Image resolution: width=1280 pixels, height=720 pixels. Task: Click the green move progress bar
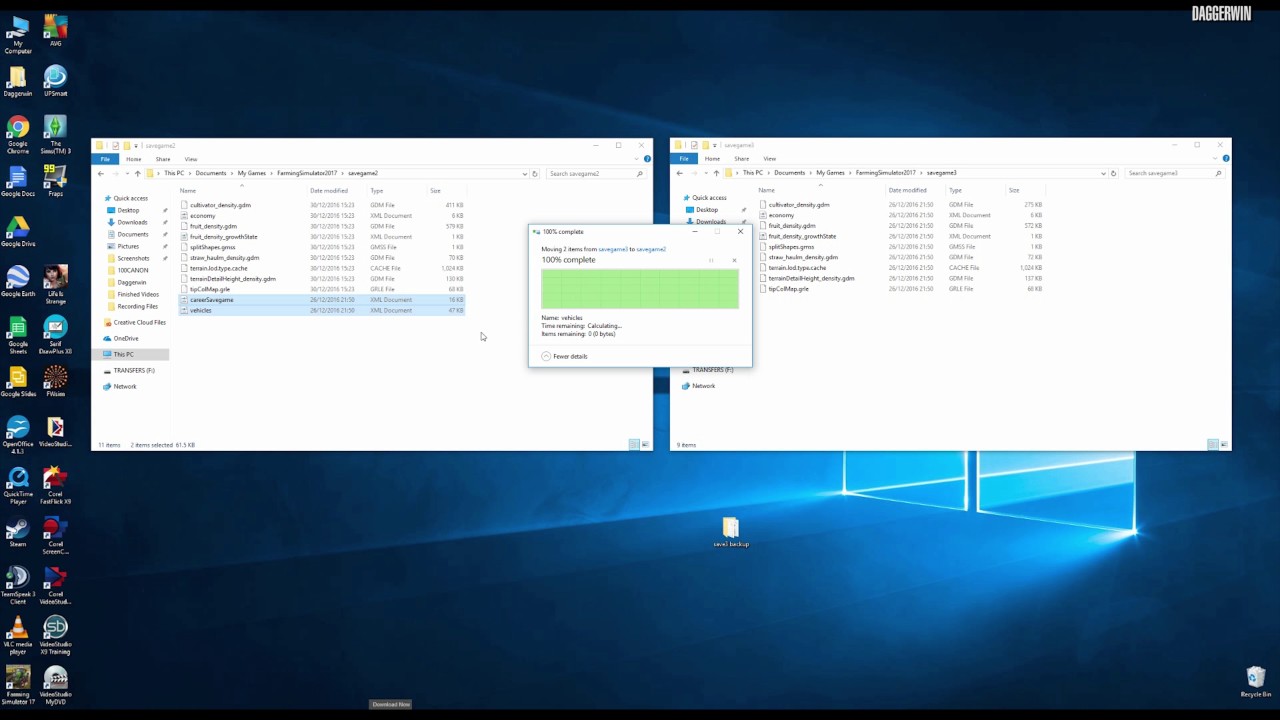point(640,289)
